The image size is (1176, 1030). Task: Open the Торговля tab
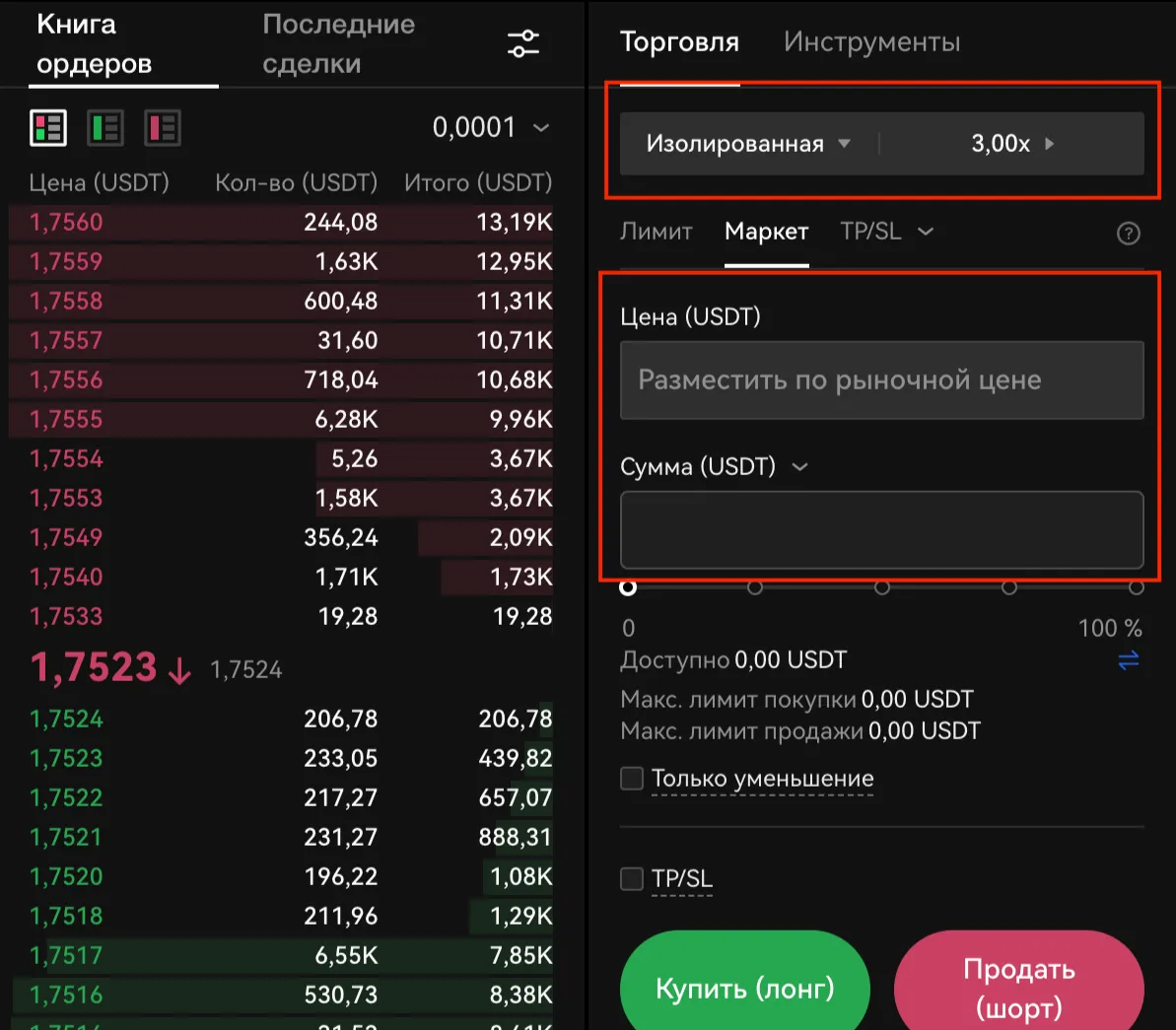pyautogui.click(x=679, y=42)
